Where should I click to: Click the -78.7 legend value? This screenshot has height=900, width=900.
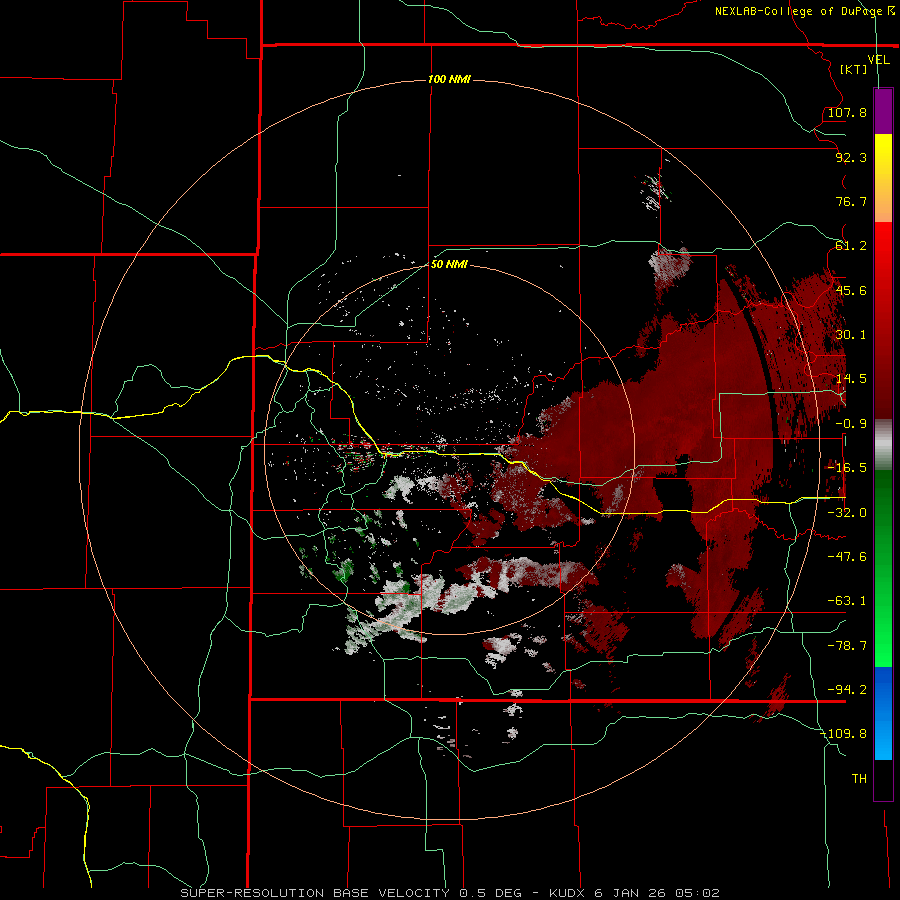tap(847, 646)
